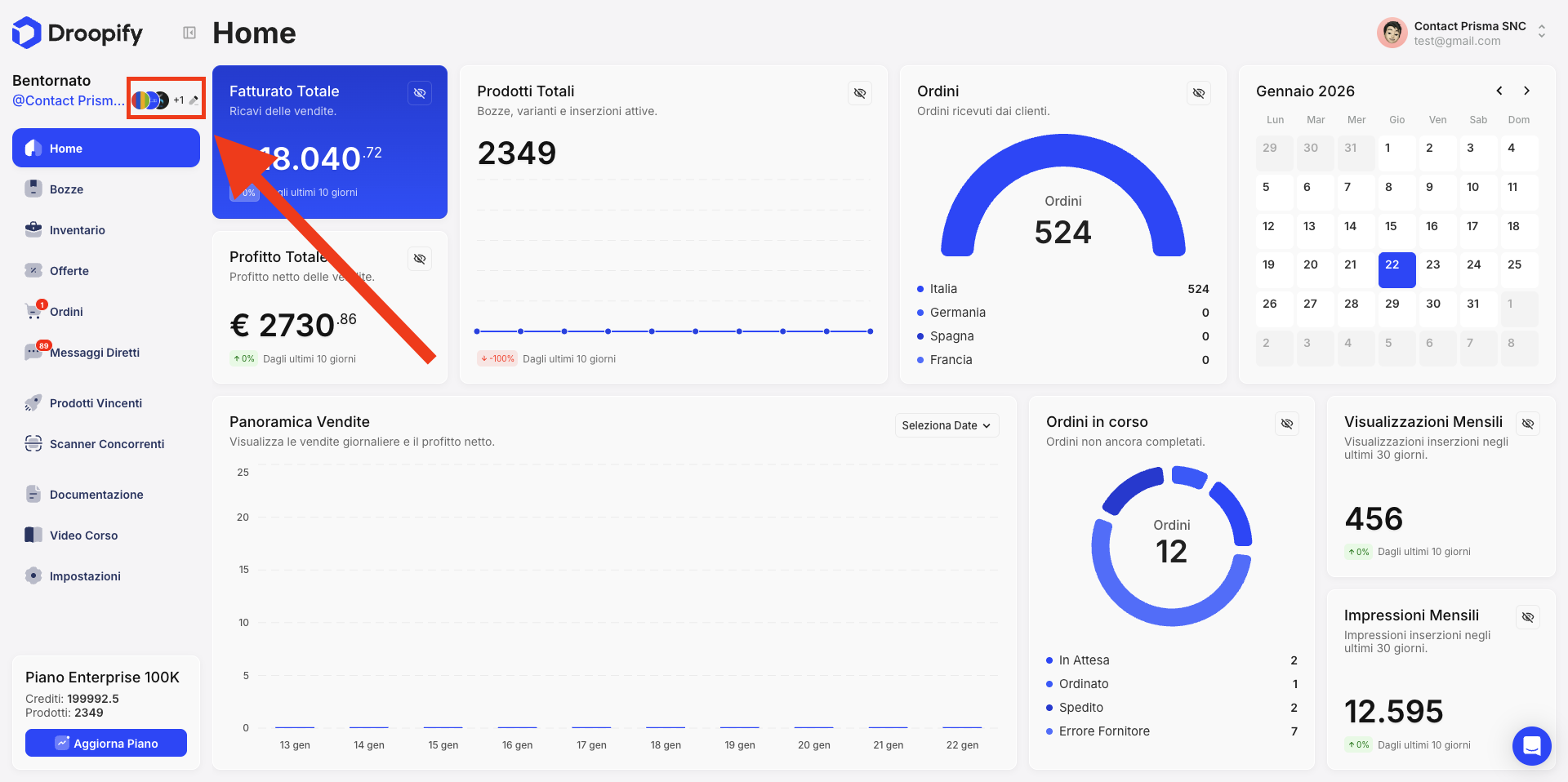
Task: Open the Seleziona Date dropdown
Action: tap(946, 425)
